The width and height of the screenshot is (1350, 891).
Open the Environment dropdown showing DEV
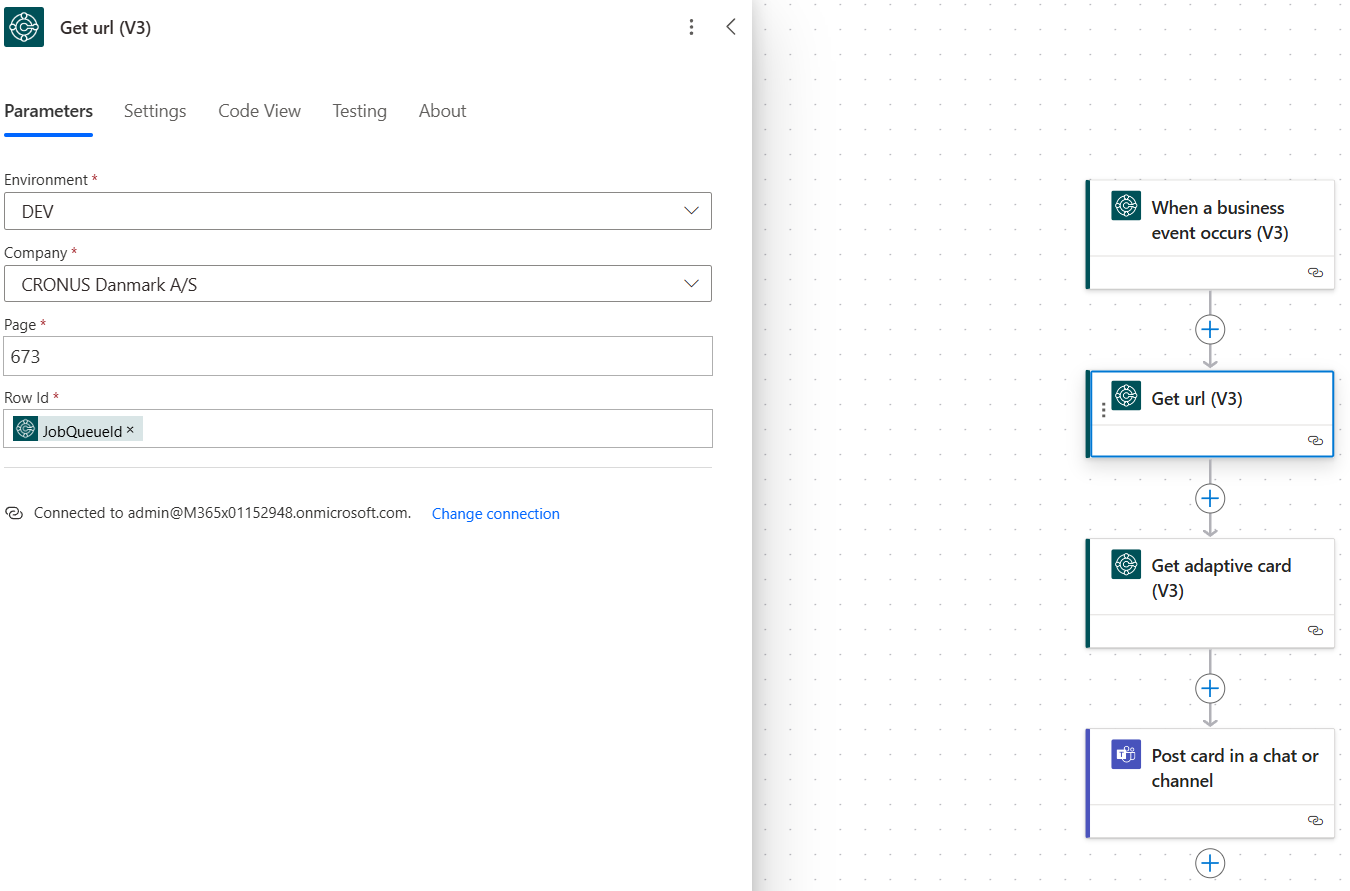coord(358,211)
